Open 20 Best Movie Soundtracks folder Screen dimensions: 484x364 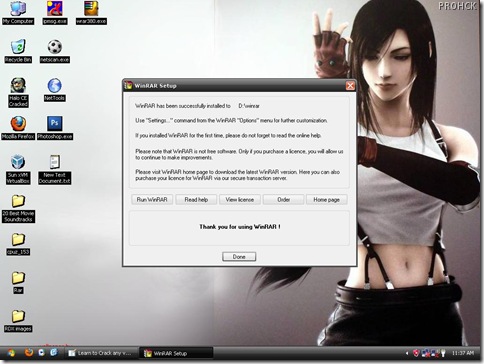point(18,208)
